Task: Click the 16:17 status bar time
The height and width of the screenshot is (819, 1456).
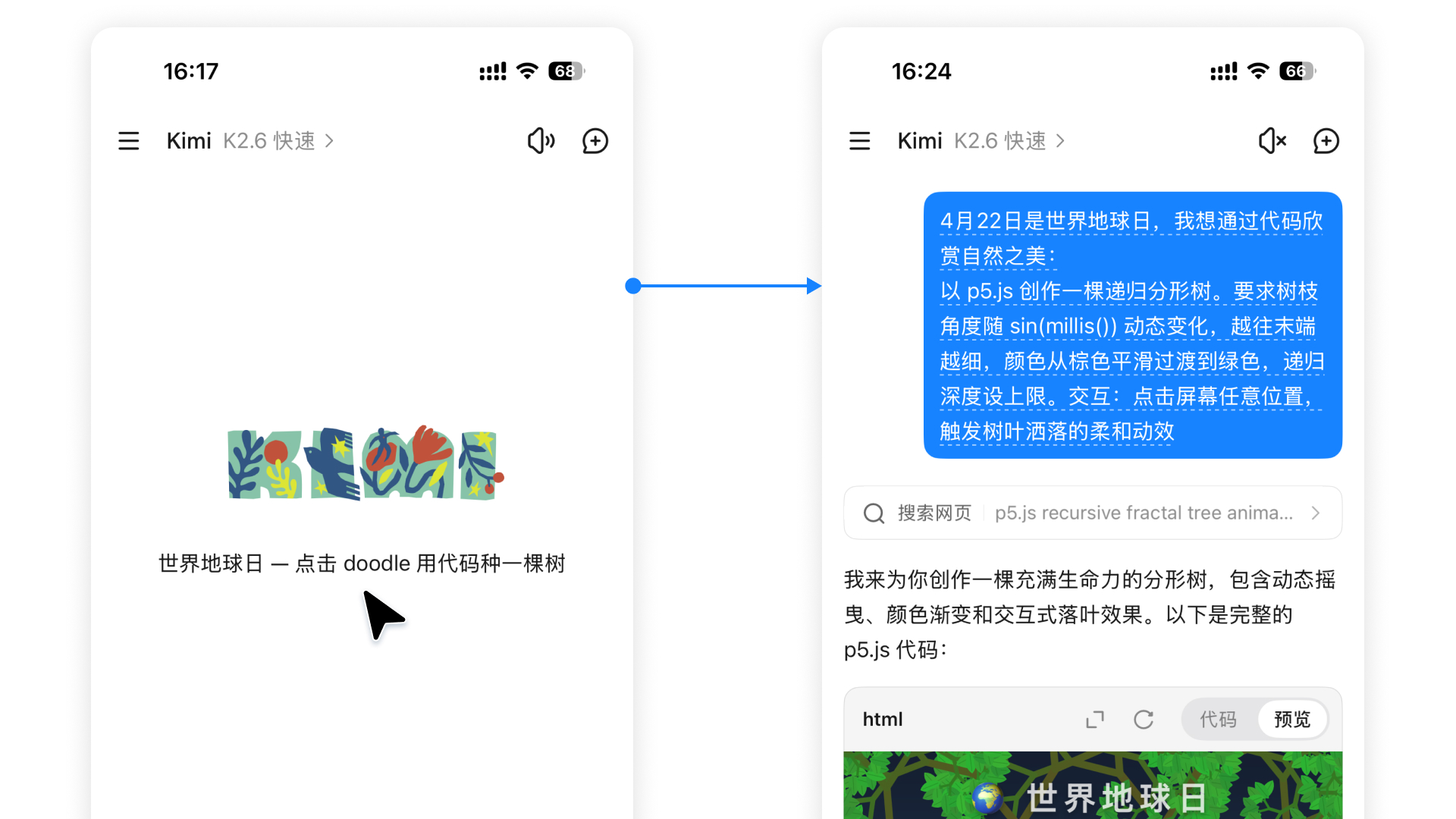Action: [191, 71]
